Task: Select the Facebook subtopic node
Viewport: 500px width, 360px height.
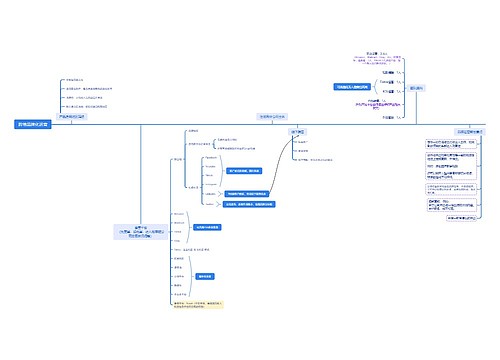Action: [x=211, y=158]
